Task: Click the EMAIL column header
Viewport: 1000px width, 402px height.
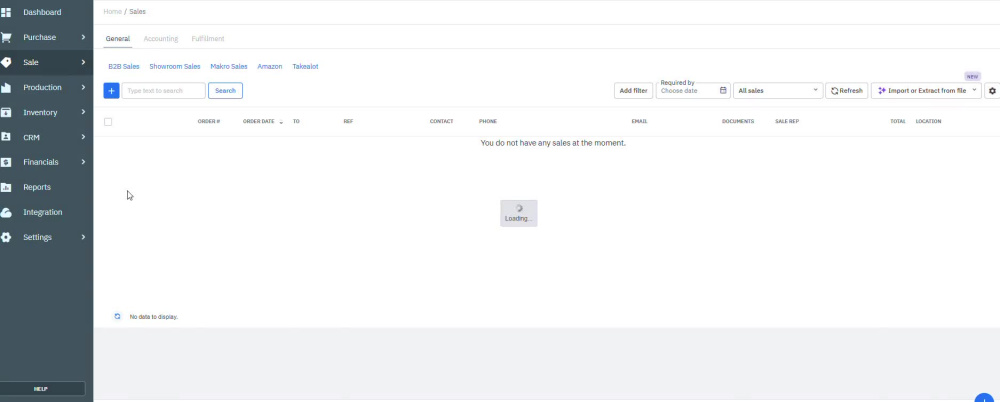Action: (639, 121)
